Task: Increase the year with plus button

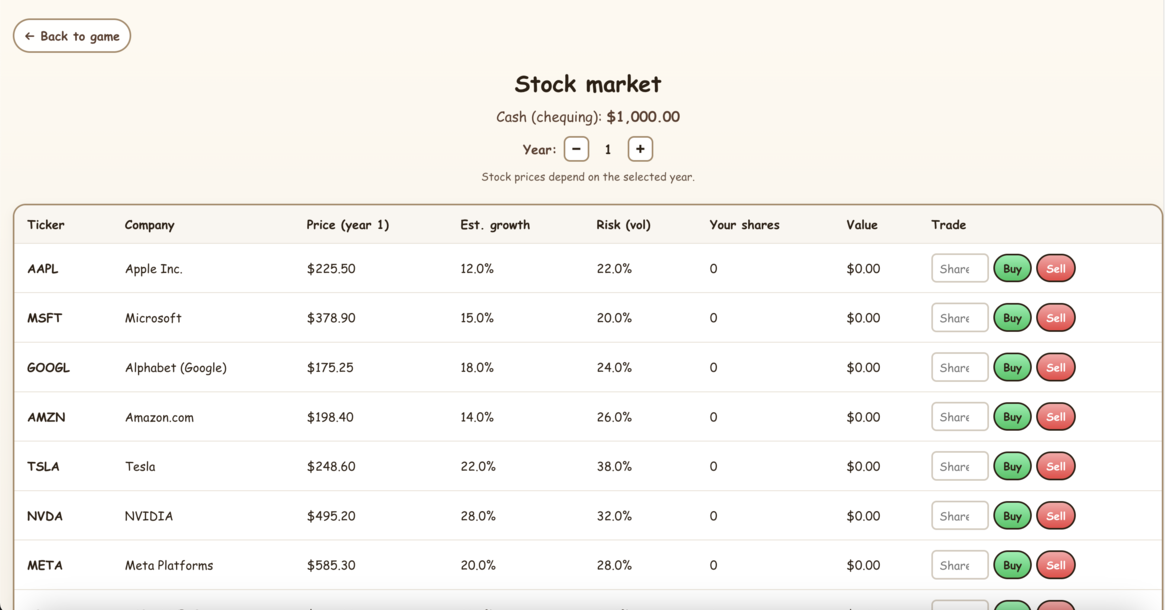Action: (640, 149)
